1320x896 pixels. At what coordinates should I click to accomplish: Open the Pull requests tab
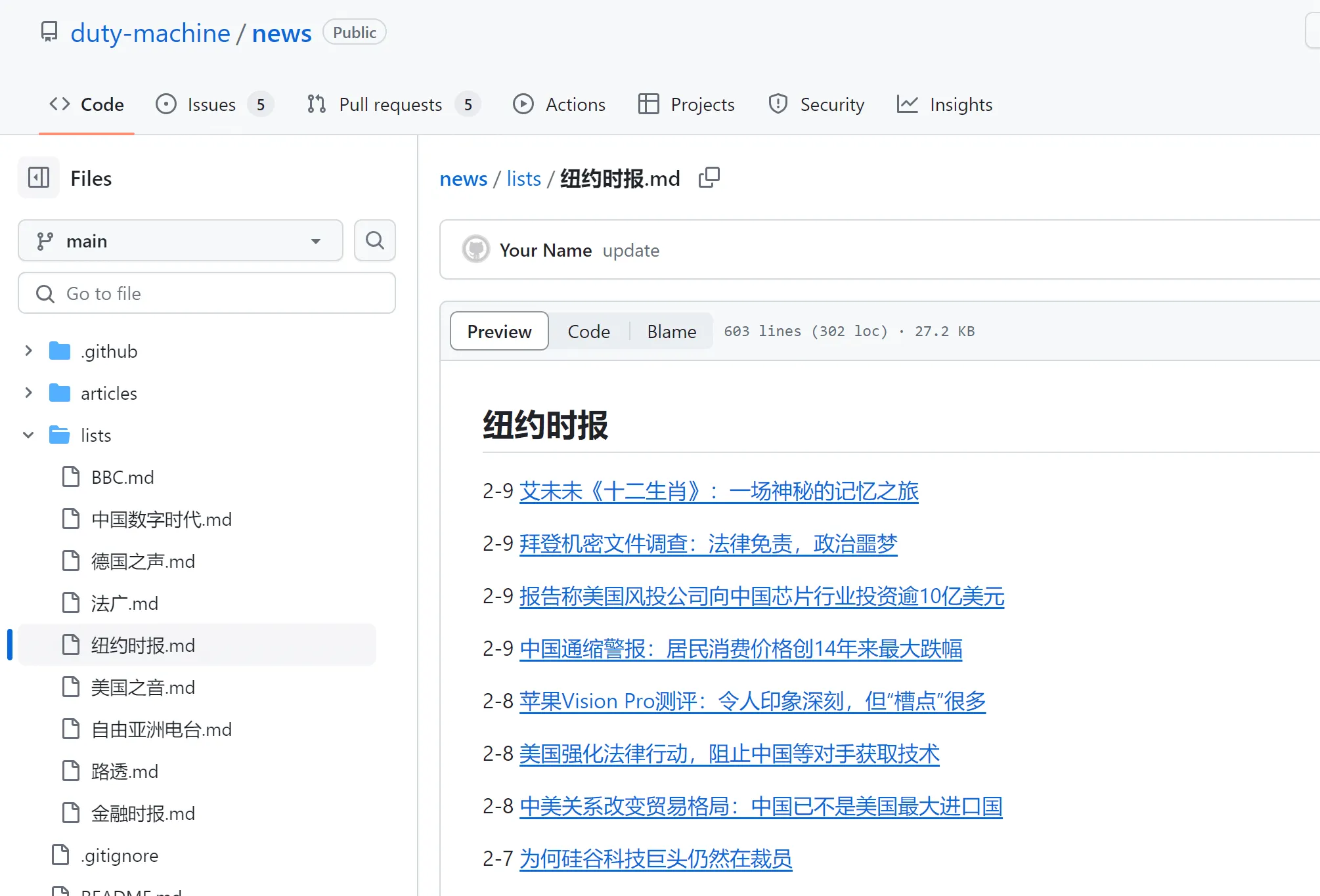tap(391, 104)
